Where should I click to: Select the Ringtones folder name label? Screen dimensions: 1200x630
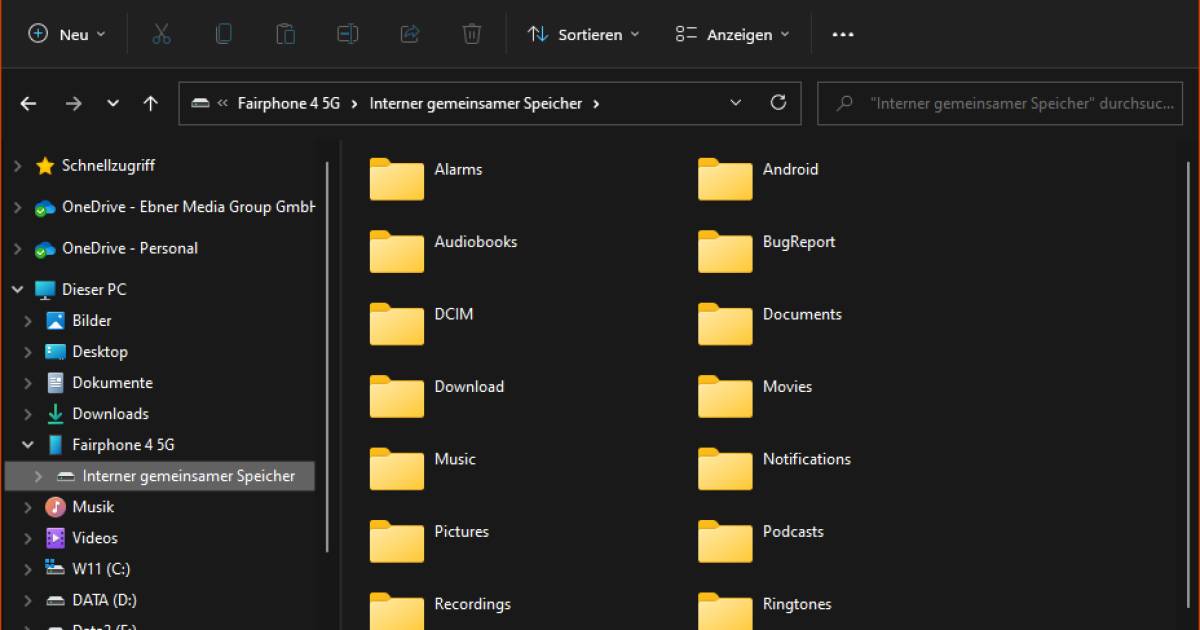(x=797, y=604)
